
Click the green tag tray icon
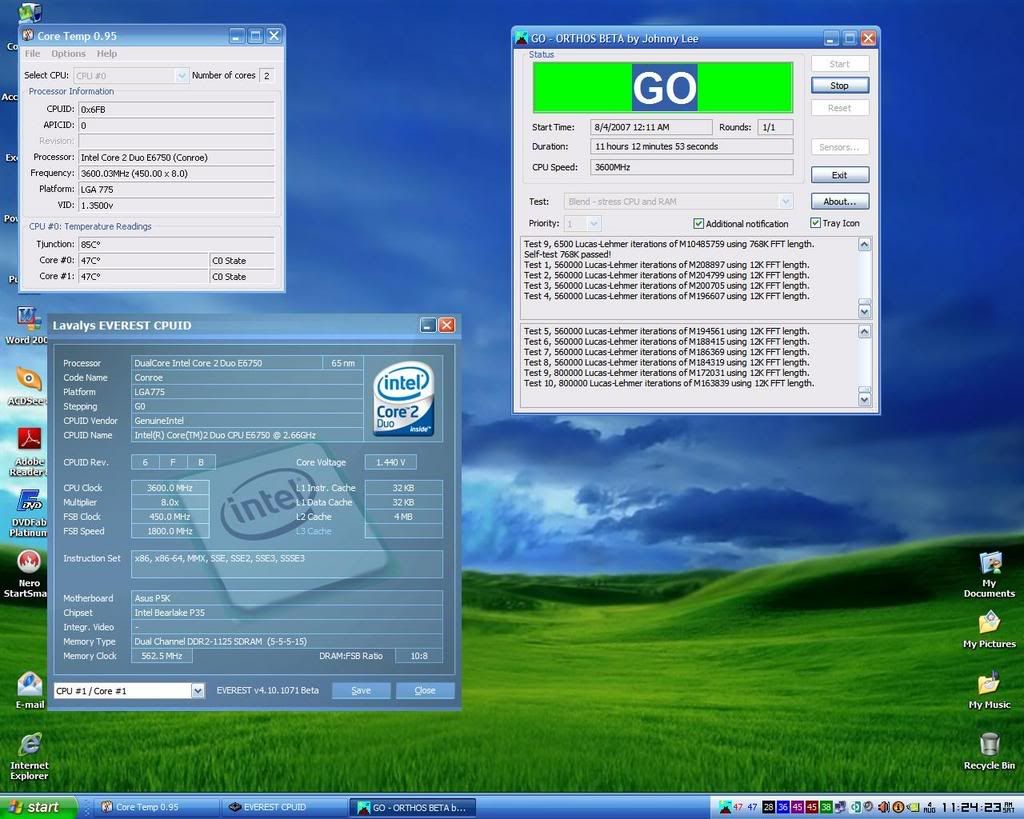[913, 807]
